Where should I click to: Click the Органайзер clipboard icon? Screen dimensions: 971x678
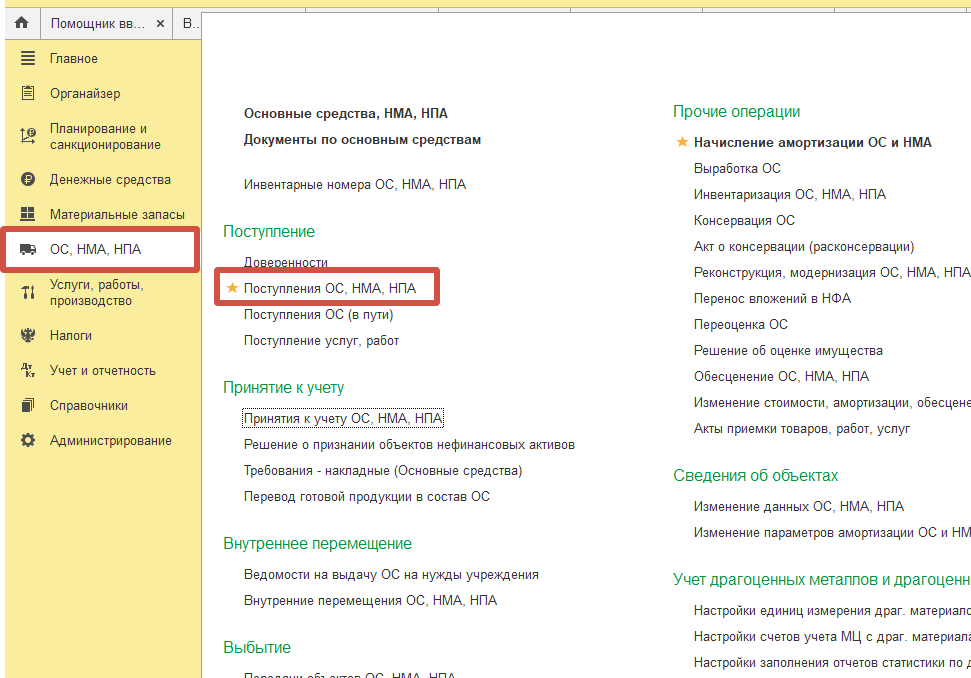pyautogui.click(x=28, y=93)
